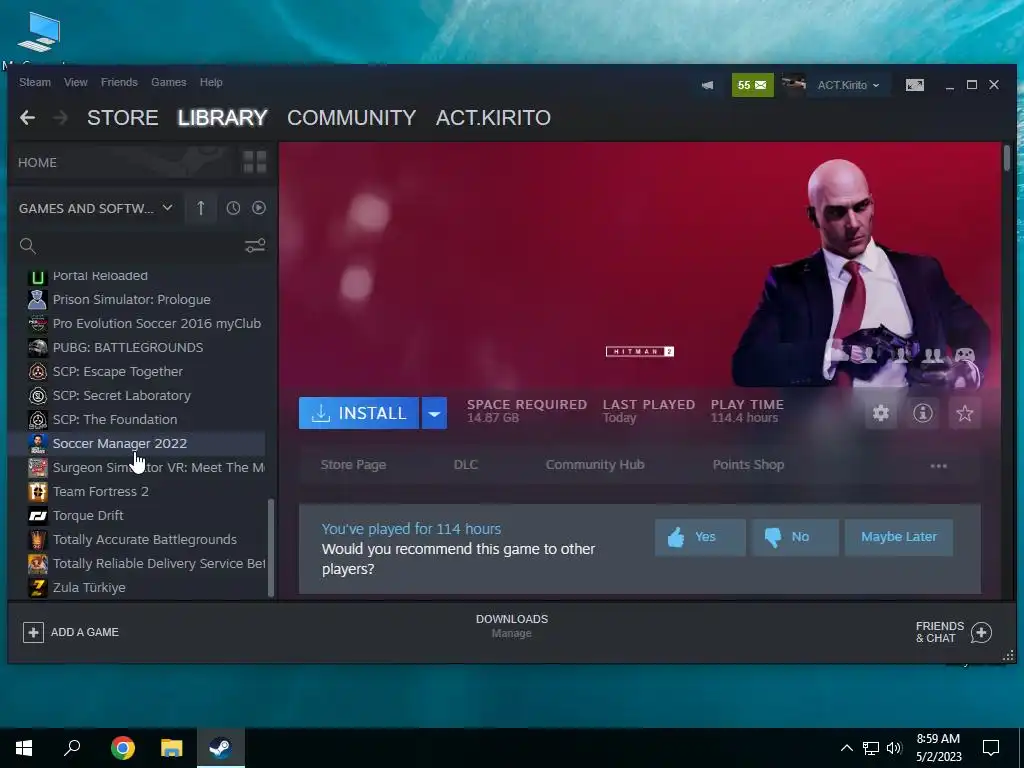Open the Windows Start menu
This screenshot has width=1024, height=768.
[24, 748]
